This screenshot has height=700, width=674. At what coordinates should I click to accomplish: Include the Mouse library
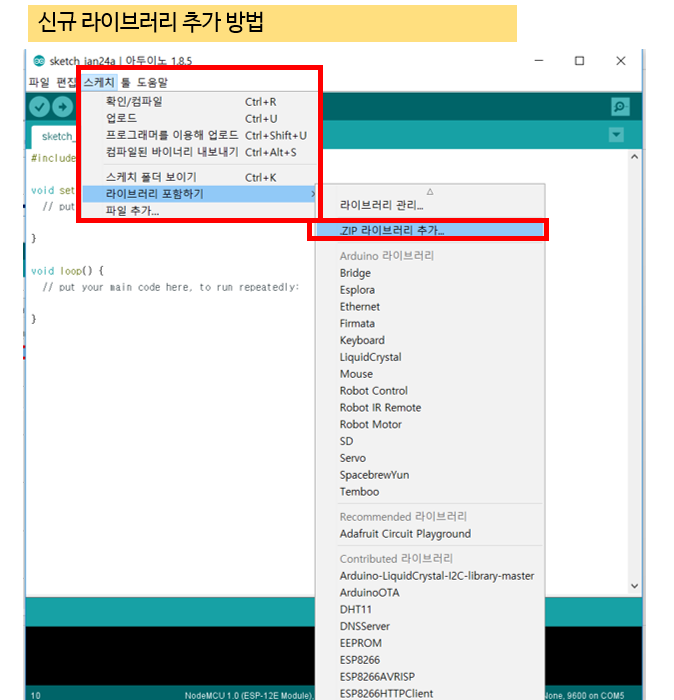[x=430, y=374]
